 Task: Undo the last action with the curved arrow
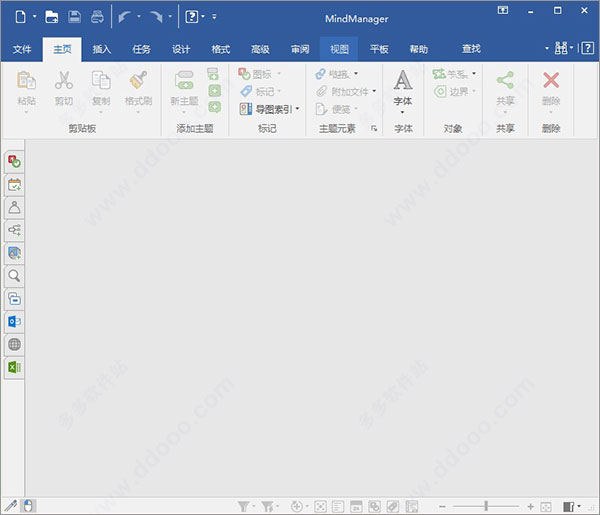pyautogui.click(x=124, y=16)
